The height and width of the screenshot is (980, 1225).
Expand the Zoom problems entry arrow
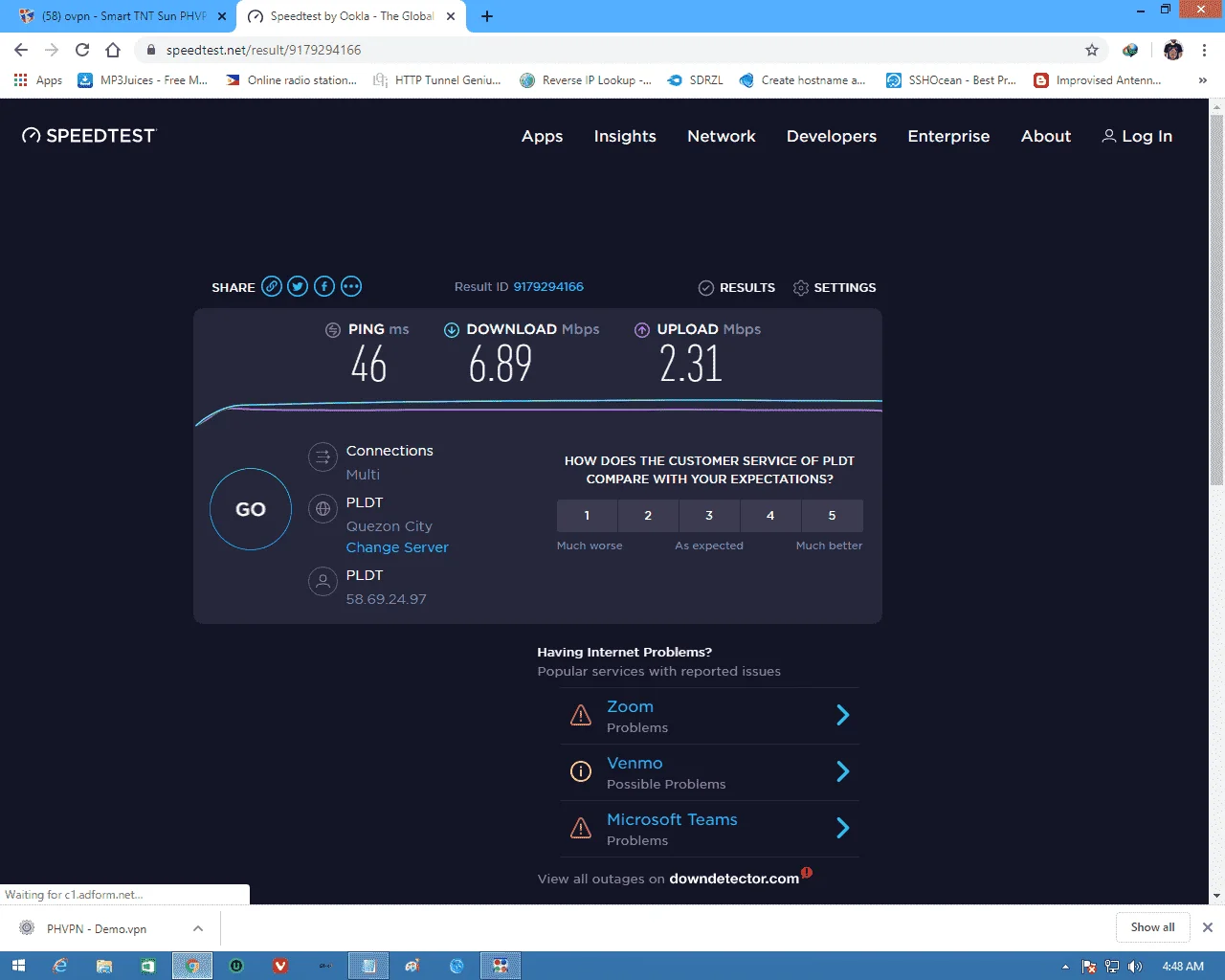click(843, 715)
